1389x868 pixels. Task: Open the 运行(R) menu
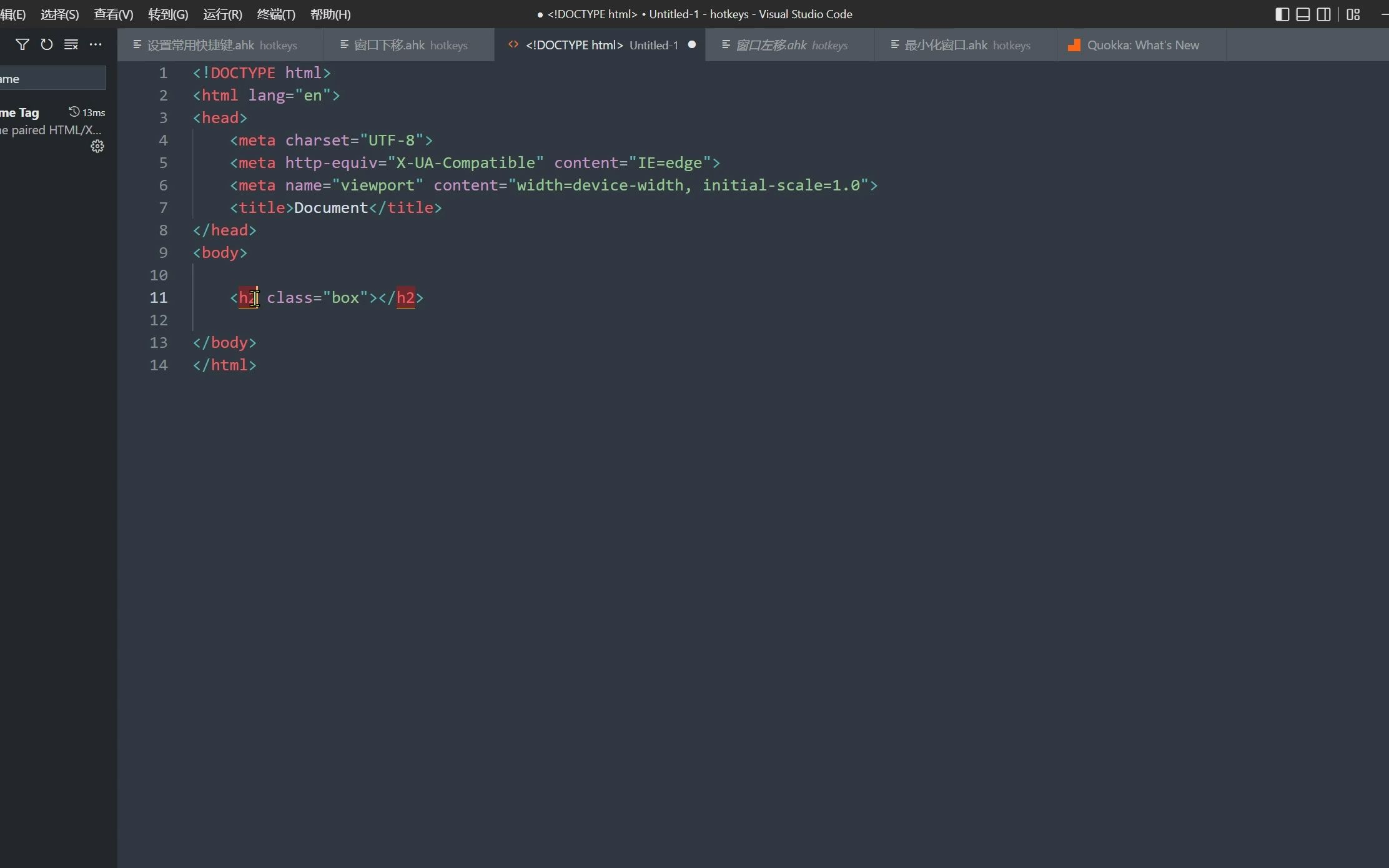(222, 14)
